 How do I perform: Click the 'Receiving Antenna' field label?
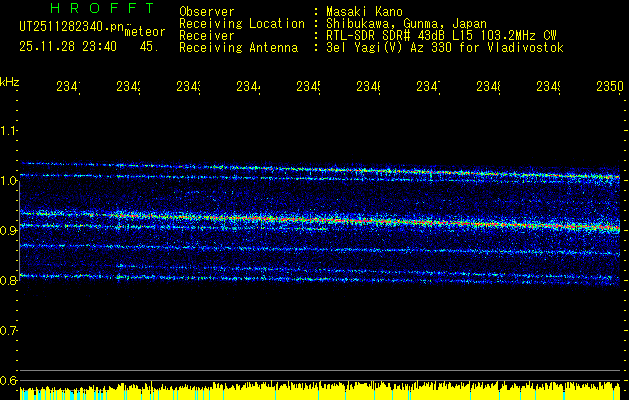click(238, 47)
